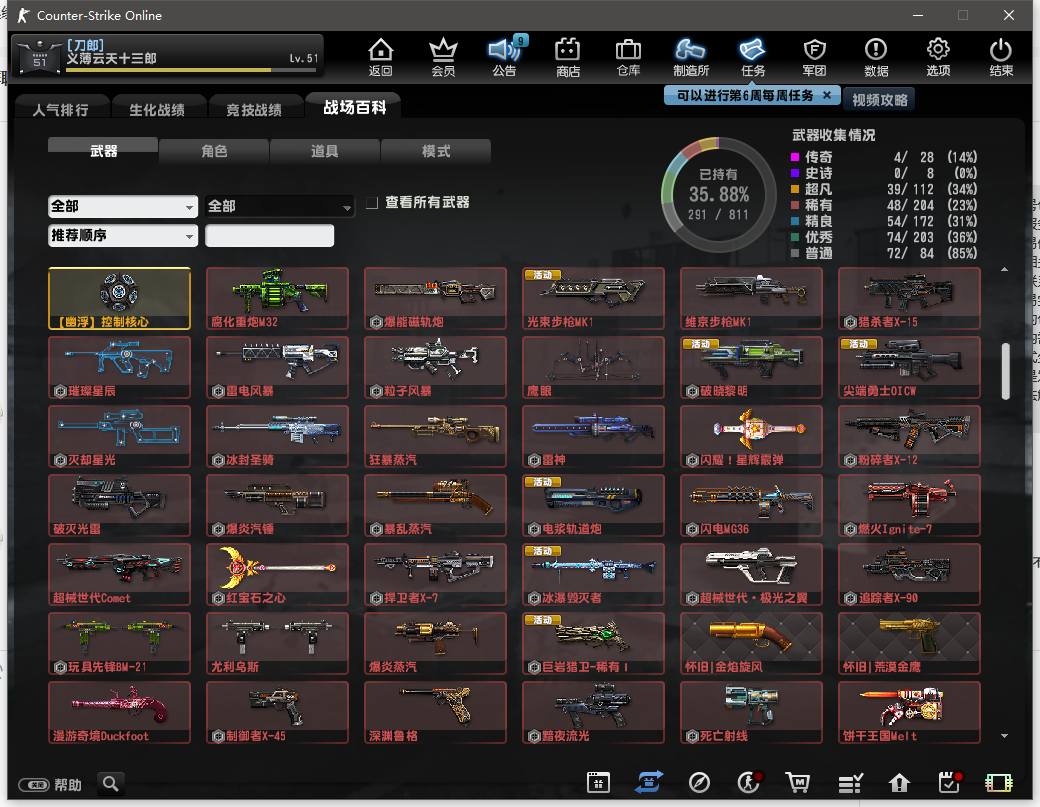Select the 战场百科 tab
The width and height of the screenshot is (1040, 807).
click(x=354, y=107)
